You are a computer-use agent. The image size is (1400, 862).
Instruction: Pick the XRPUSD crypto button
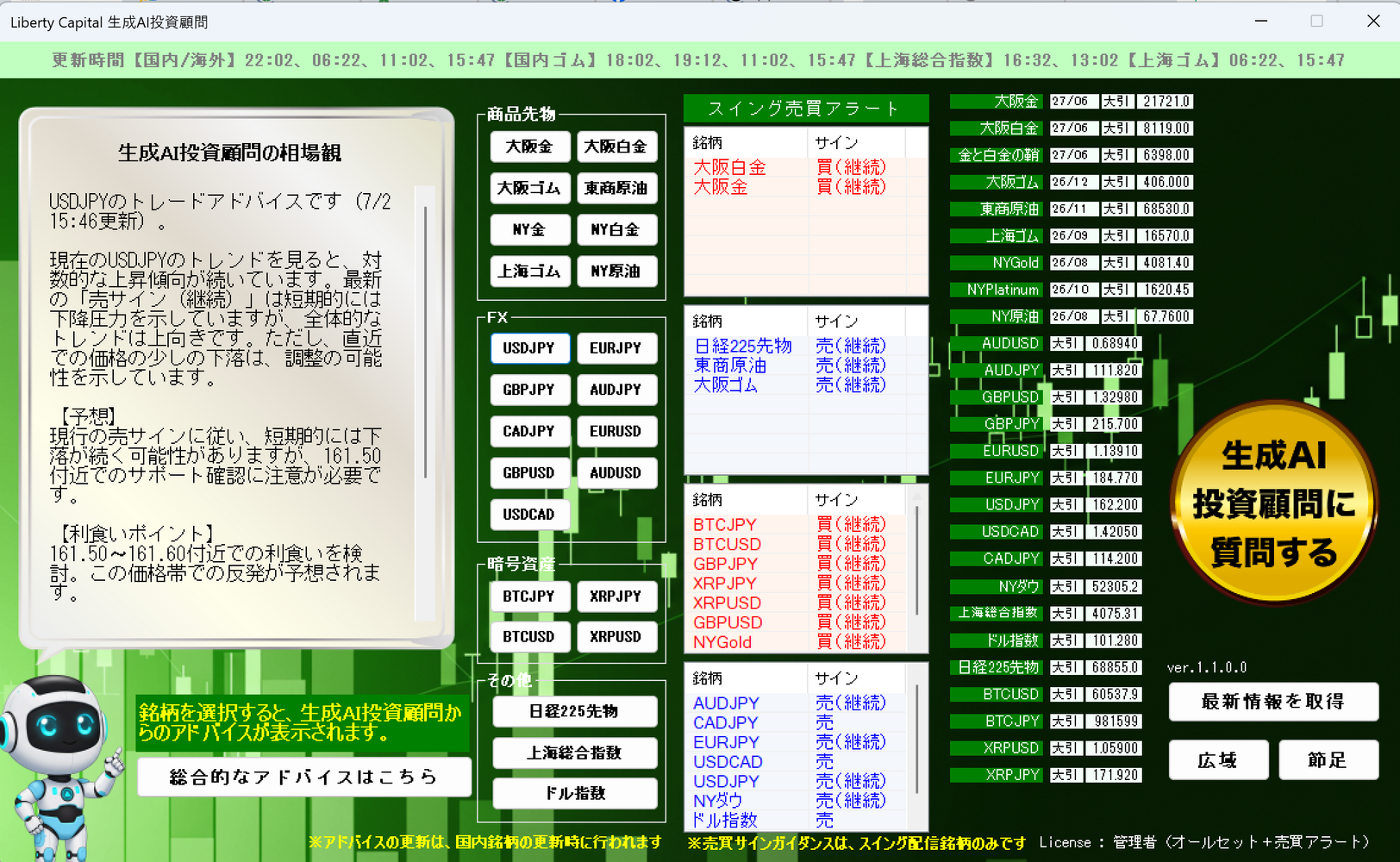[x=616, y=637]
